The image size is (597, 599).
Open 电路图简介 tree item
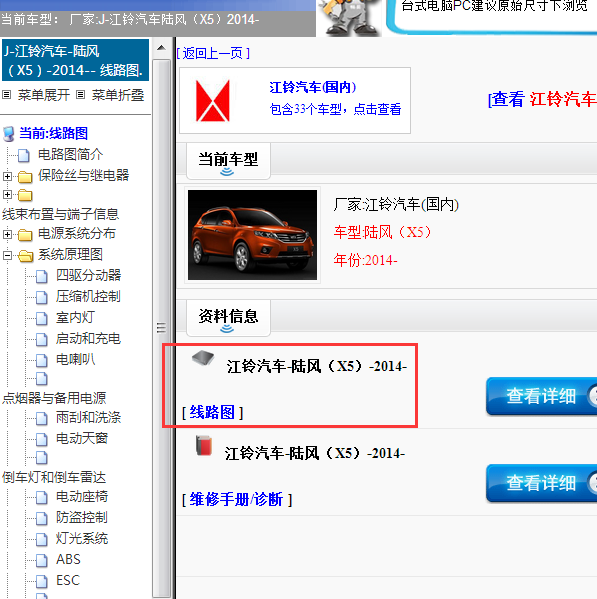pos(70,154)
